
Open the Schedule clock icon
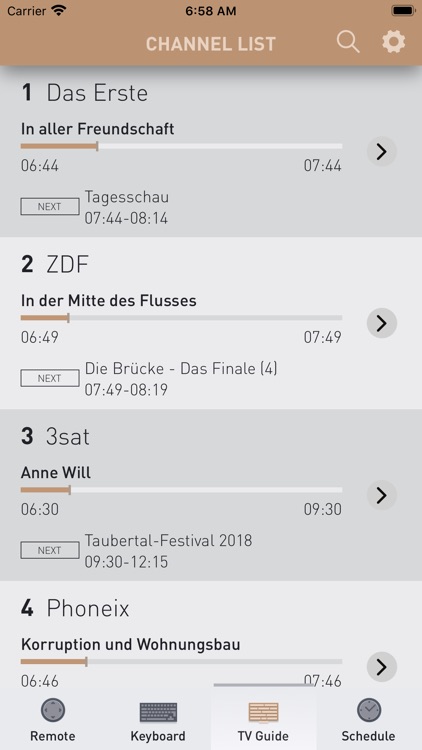(x=369, y=710)
